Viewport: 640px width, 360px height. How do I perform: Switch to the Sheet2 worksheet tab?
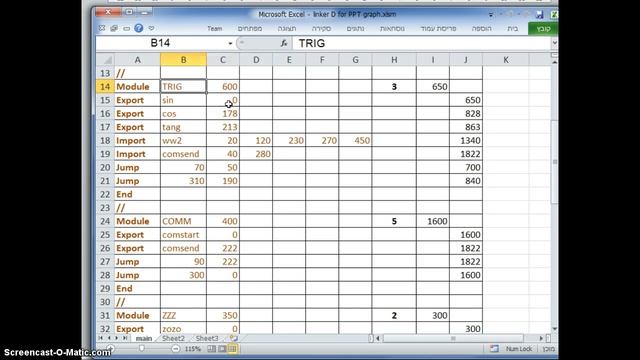(x=173, y=338)
